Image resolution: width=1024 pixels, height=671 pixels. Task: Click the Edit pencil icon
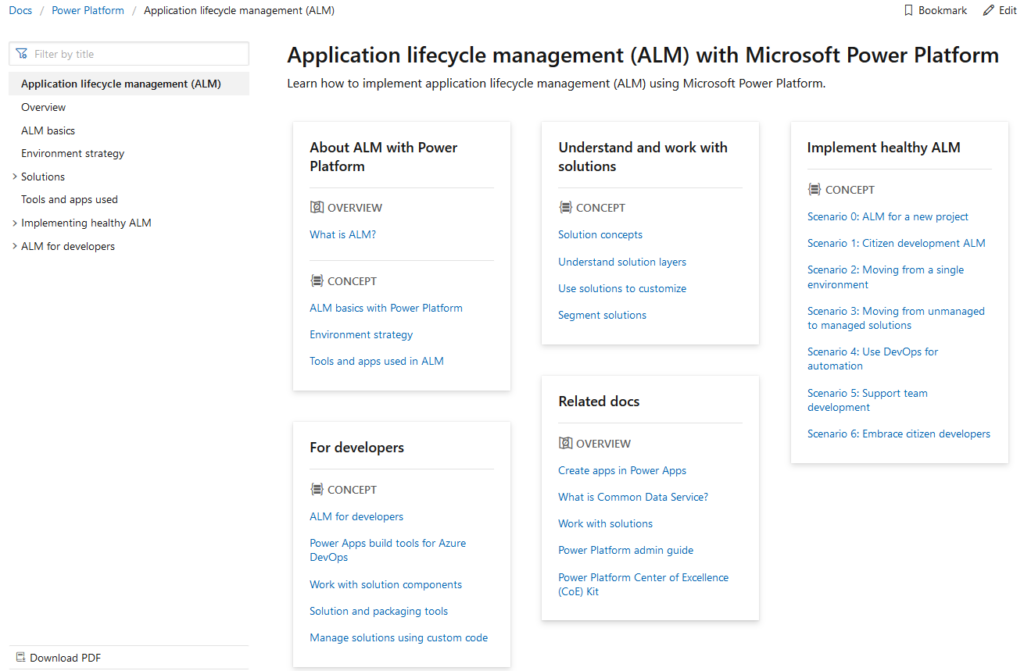click(988, 10)
